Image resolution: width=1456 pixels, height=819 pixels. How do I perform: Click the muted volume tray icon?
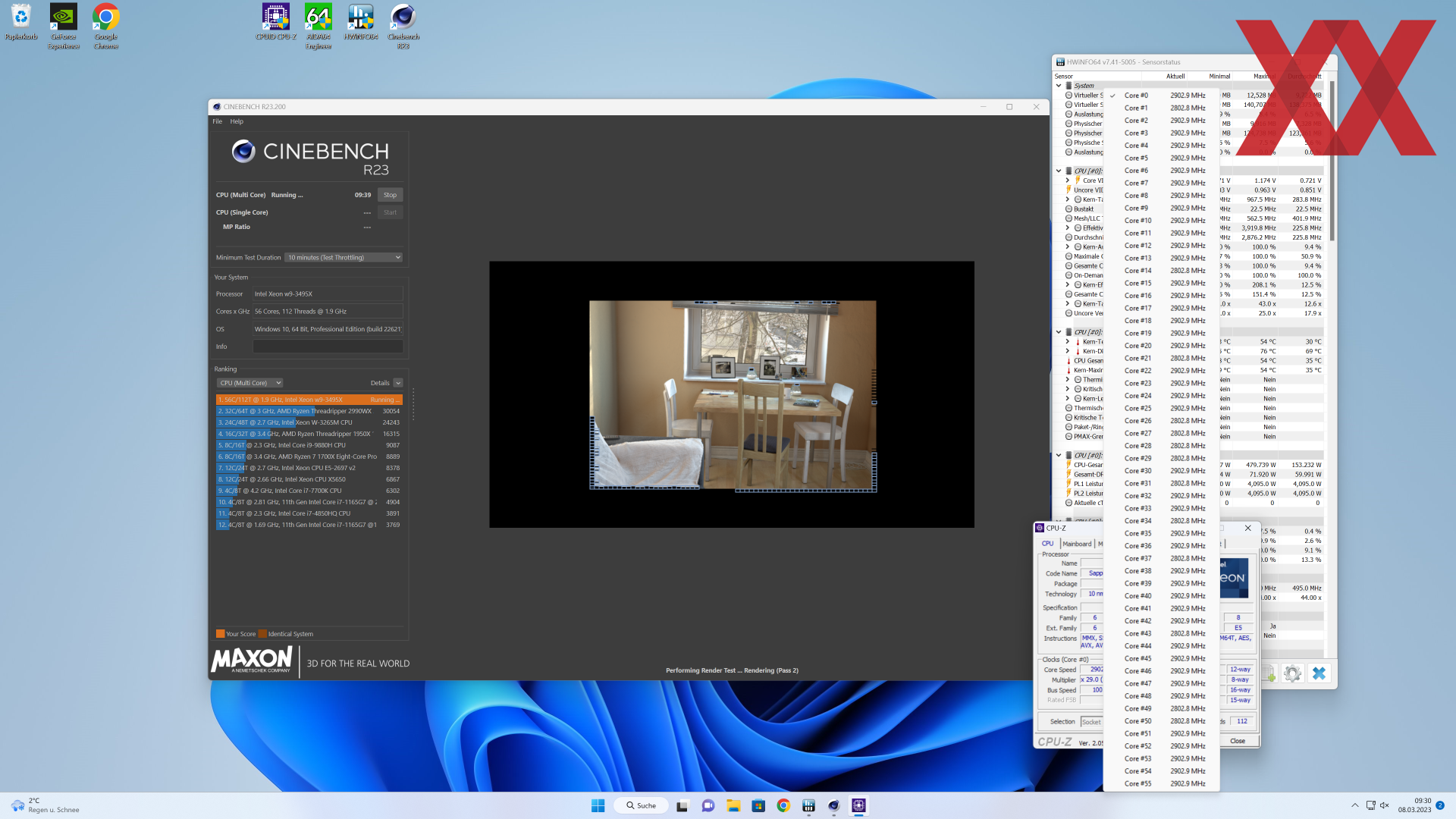click(1385, 805)
